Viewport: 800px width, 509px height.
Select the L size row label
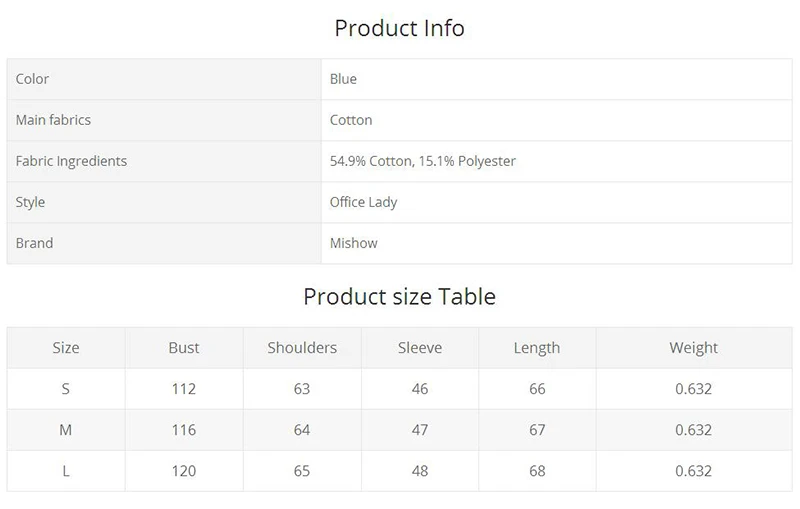pos(66,471)
